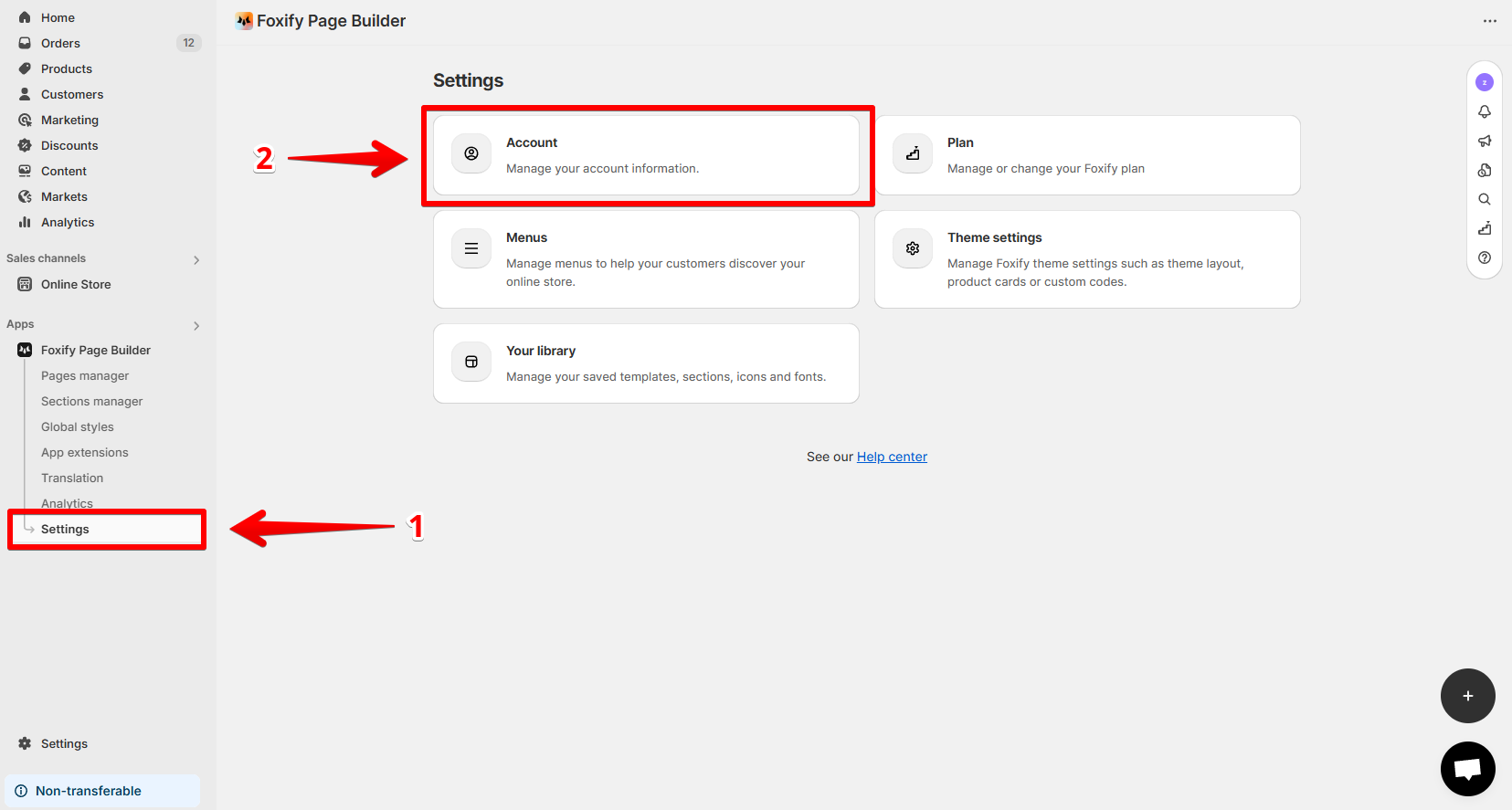
Task: Open the Account settings card
Action: [646, 155]
